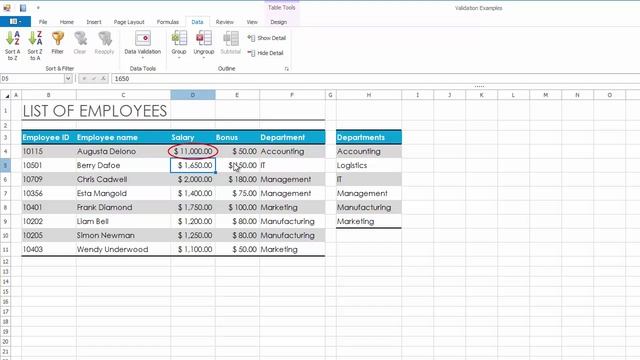Switch to the Page Layout tab

(x=129, y=22)
